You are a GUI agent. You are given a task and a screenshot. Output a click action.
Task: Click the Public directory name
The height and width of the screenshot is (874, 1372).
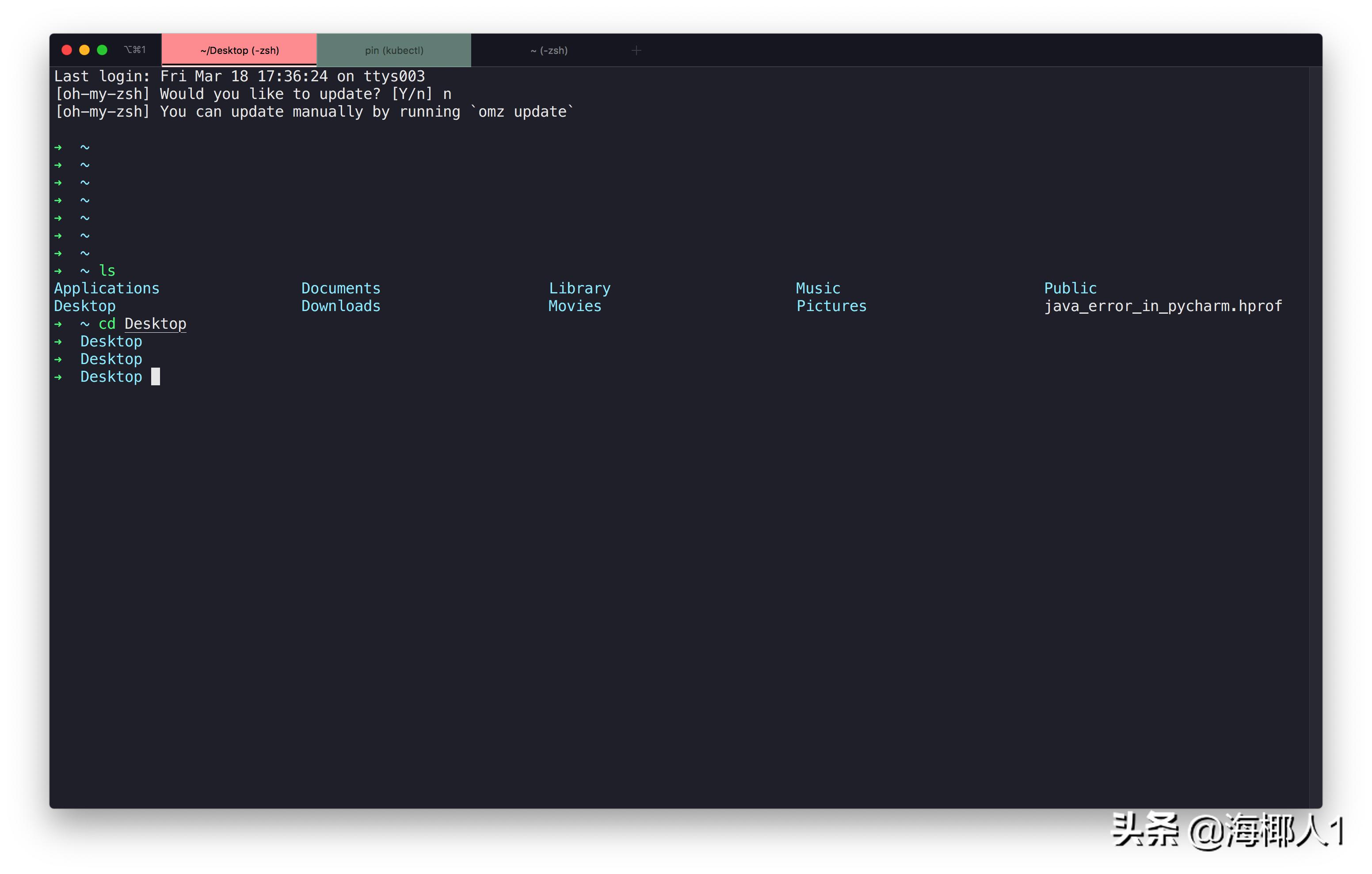(1070, 288)
